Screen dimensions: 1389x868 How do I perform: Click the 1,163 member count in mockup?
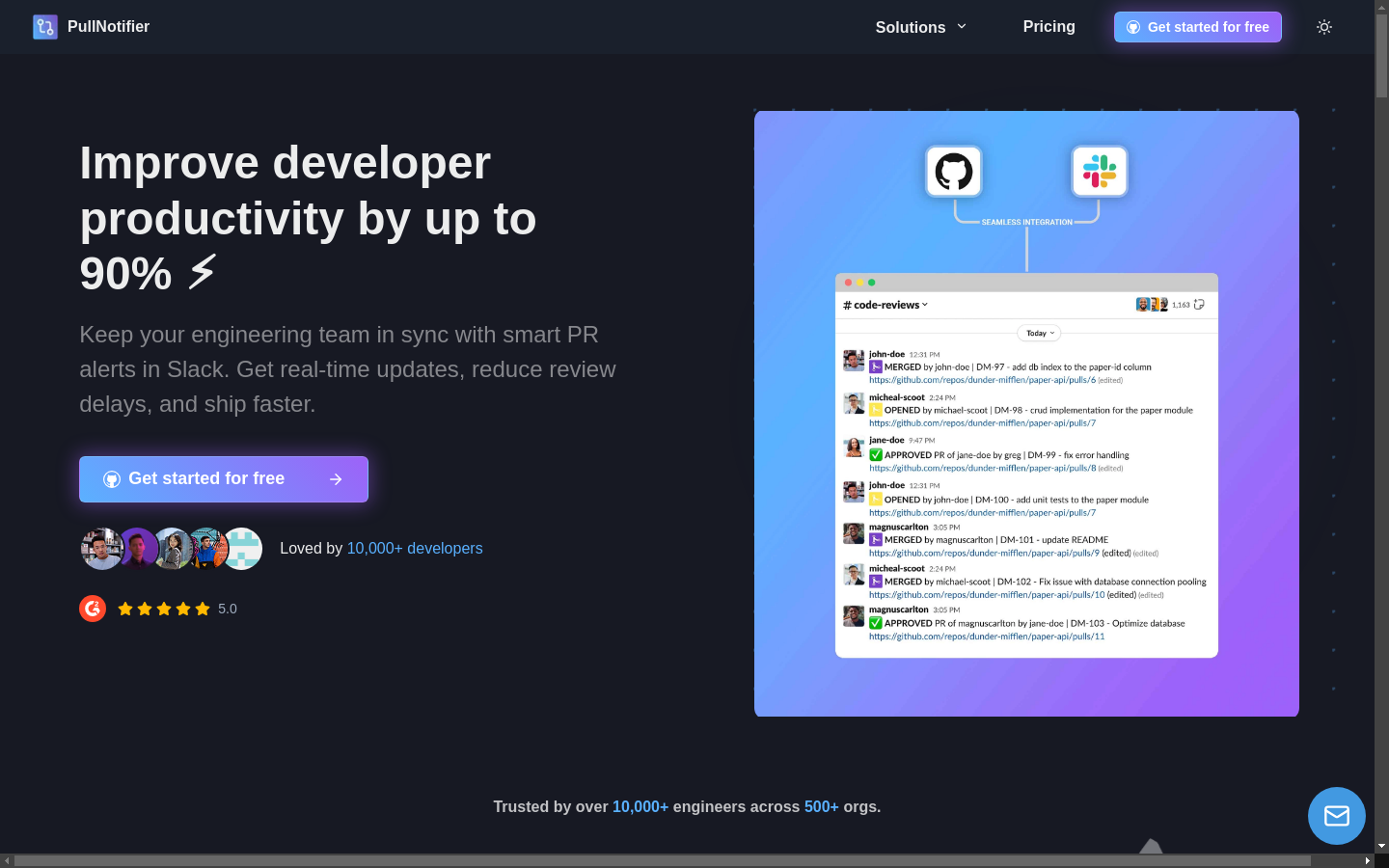click(1181, 305)
